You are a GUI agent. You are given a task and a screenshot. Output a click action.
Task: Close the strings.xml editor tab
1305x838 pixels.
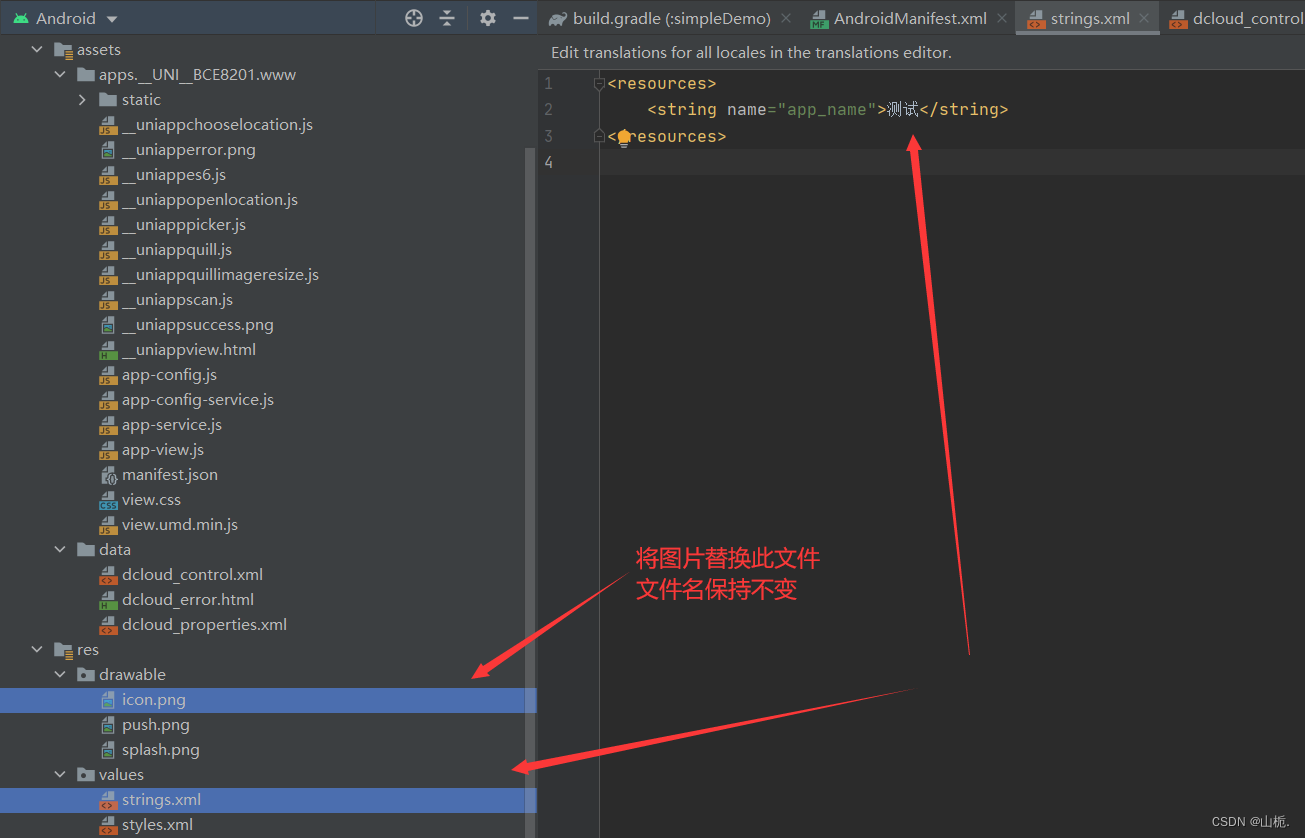[1144, 19]
